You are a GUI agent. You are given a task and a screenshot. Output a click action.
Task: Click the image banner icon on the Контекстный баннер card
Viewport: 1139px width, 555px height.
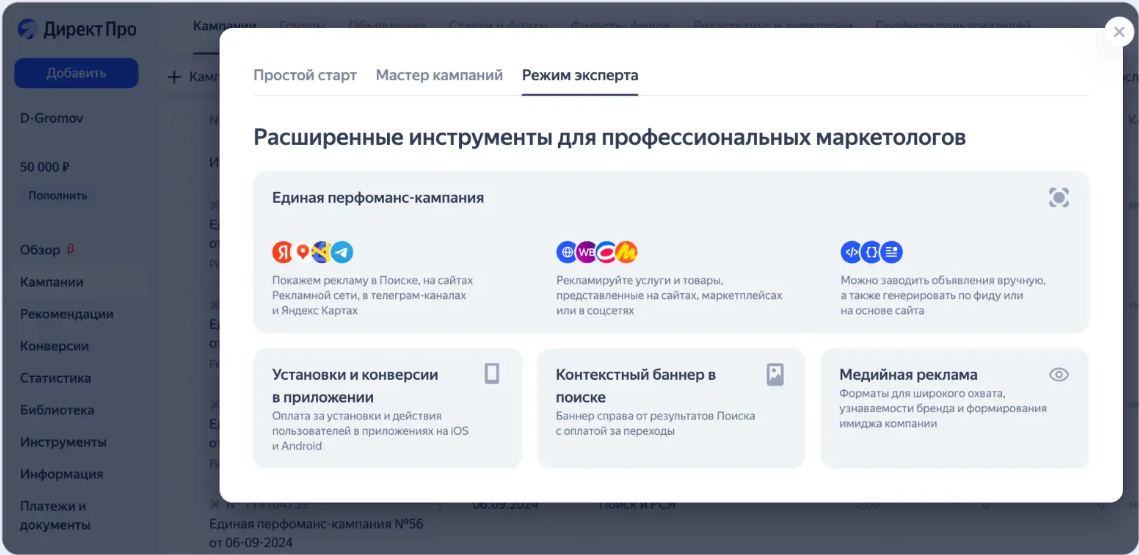(x=775, y=374)
